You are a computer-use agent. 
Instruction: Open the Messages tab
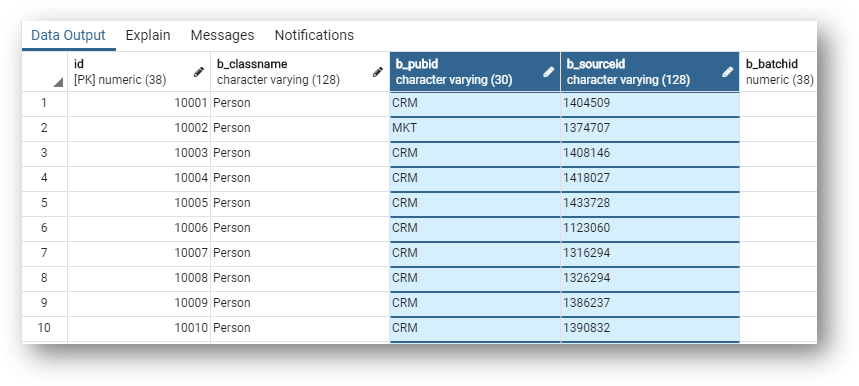[222, 35]
